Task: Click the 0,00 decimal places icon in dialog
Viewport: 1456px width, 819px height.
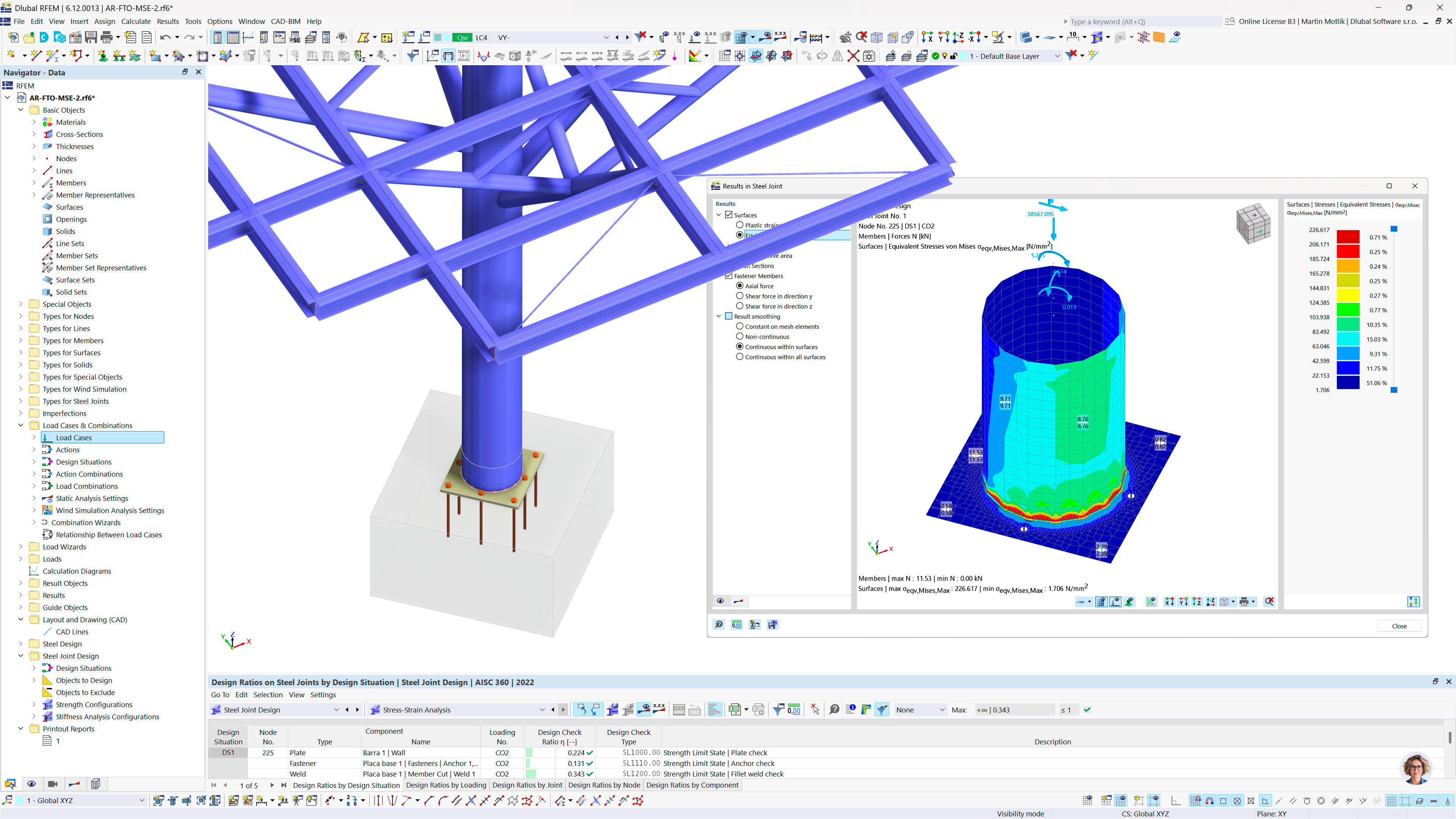Action: click(736, 624)
